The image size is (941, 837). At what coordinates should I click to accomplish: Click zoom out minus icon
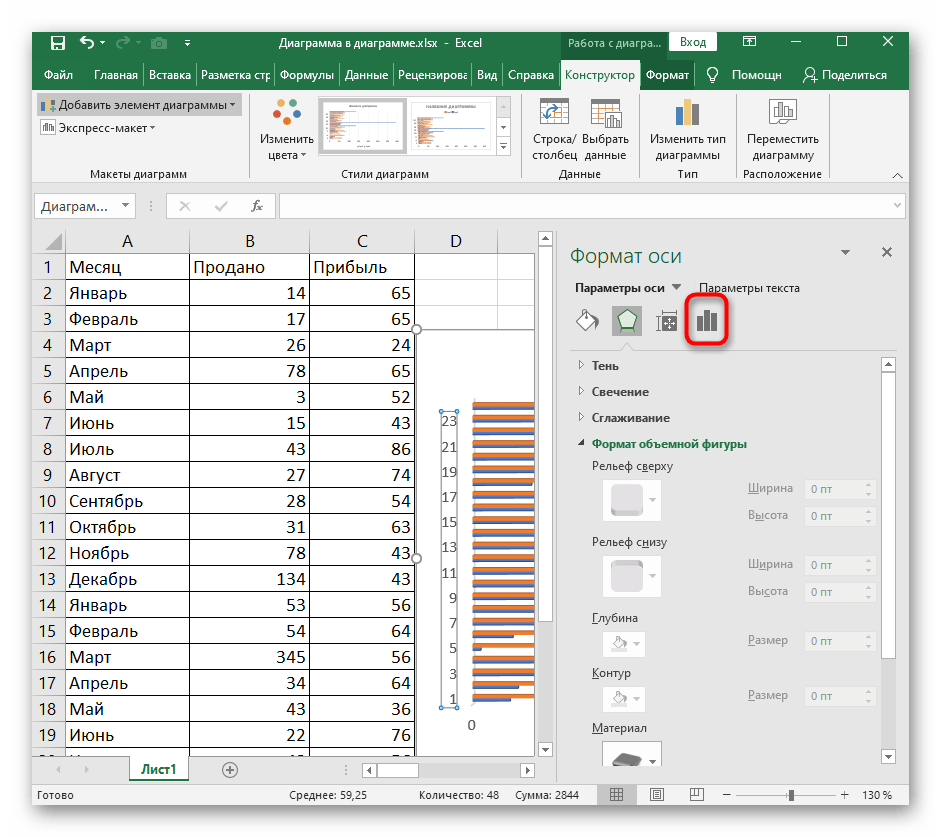tap(726, 795)
